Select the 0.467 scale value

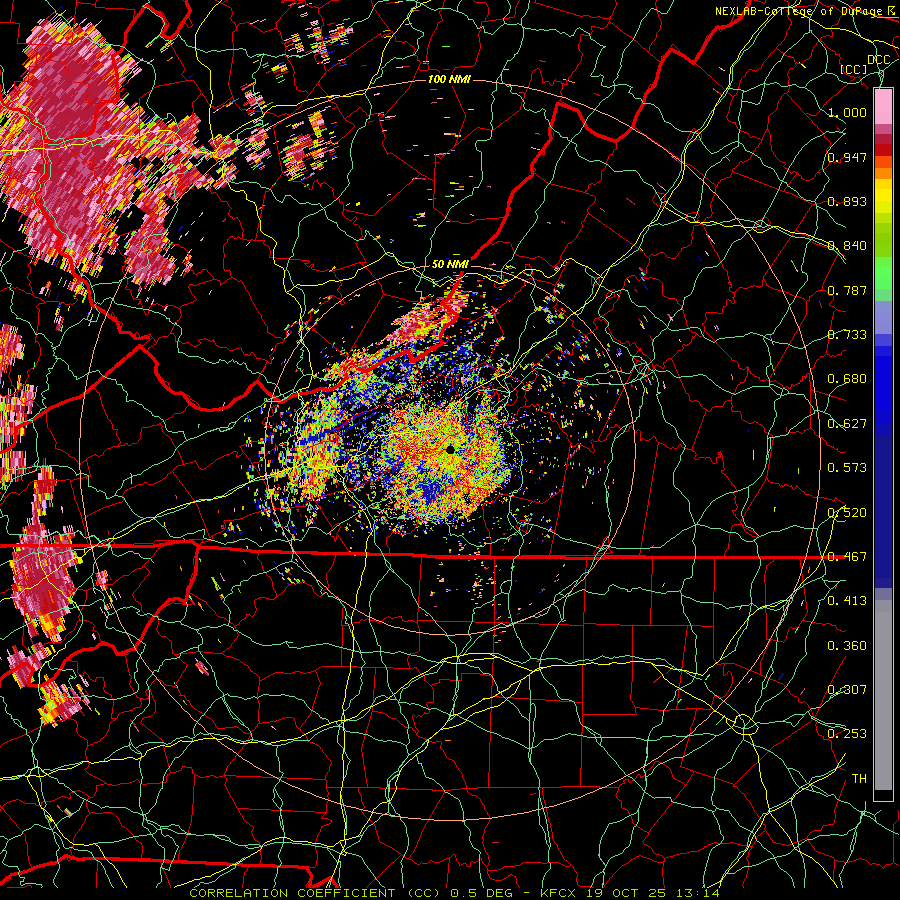point(847,557)
